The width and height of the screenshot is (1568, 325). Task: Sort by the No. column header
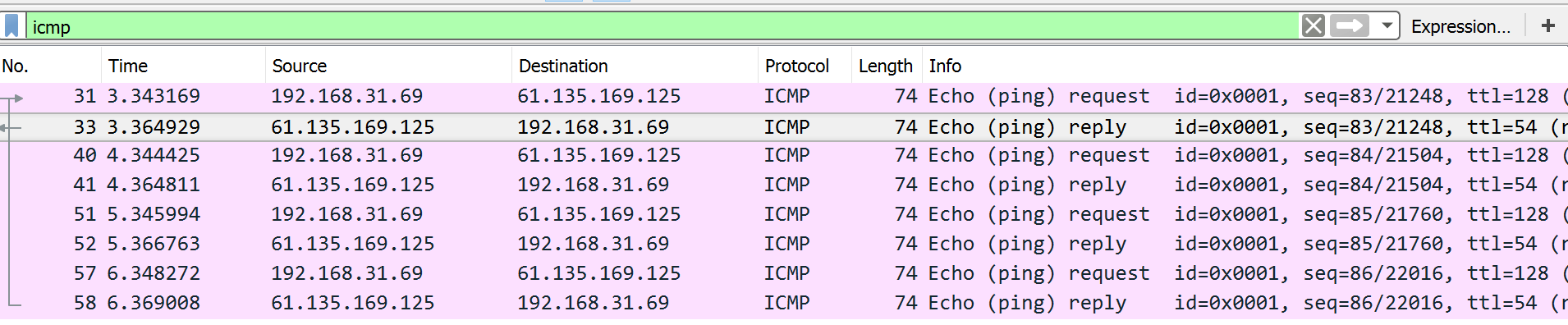point(50,66)
